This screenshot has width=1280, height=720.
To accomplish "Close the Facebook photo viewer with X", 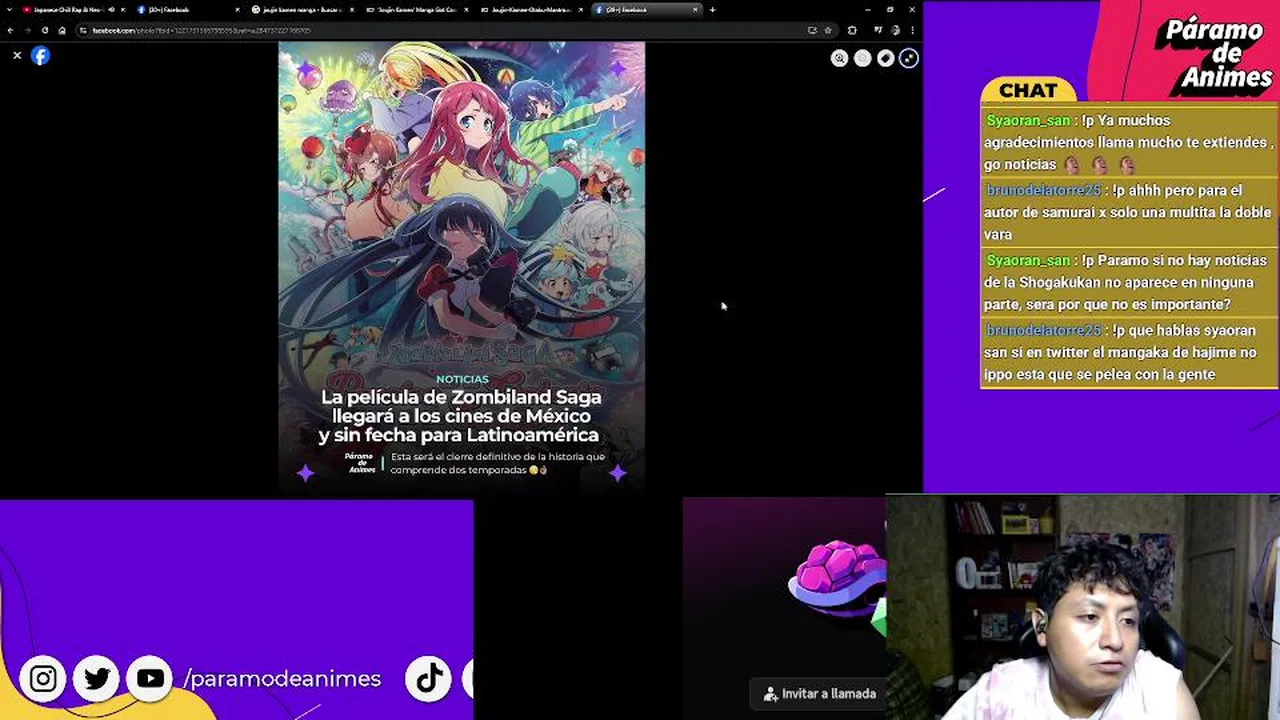I will tap(17, 56).
